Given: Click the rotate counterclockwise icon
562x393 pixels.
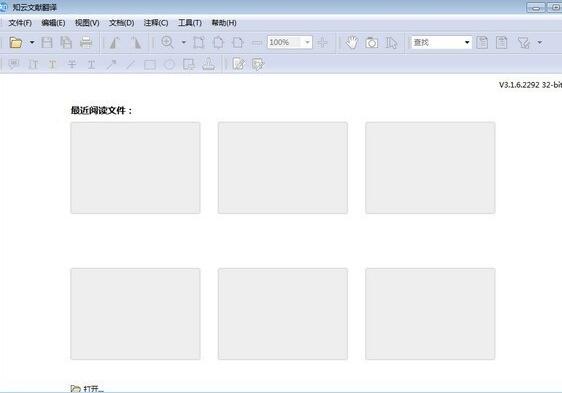Looking at the screenshot, I should pyautogui.click(x=115, y=43).
